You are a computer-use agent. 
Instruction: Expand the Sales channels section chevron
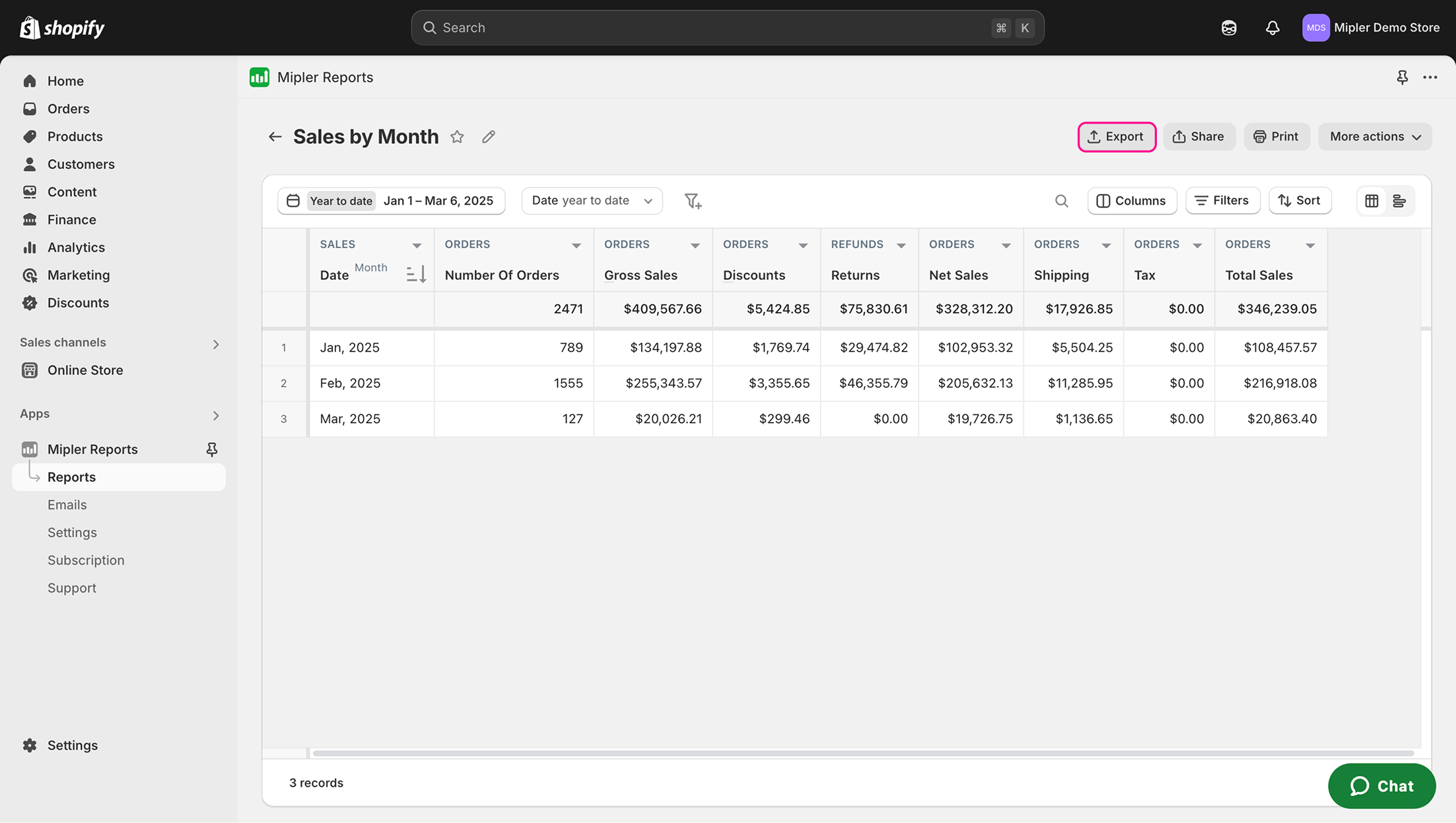216,344
